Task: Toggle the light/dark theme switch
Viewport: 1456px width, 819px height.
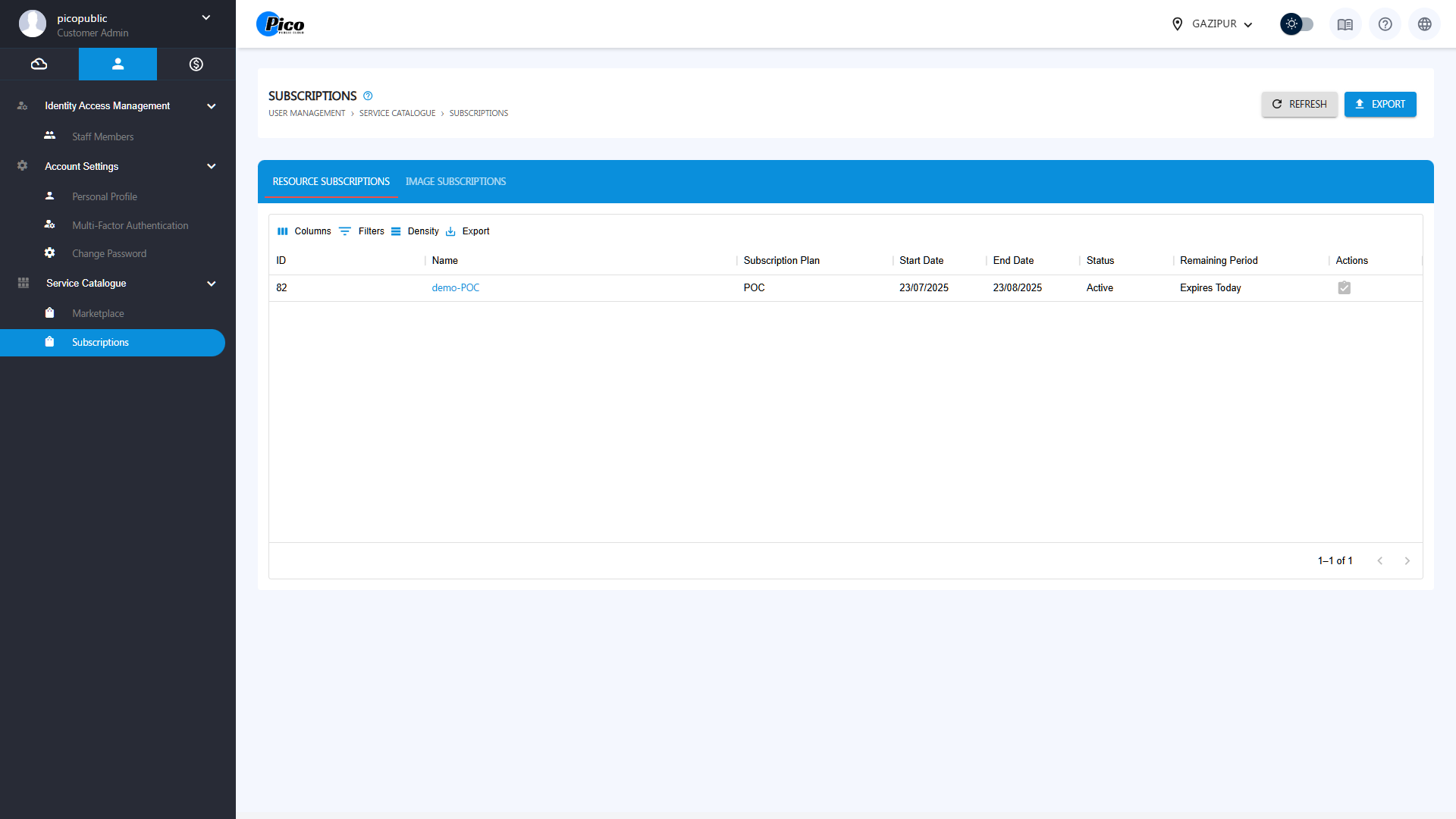Action: click(x=1297, y=24)
